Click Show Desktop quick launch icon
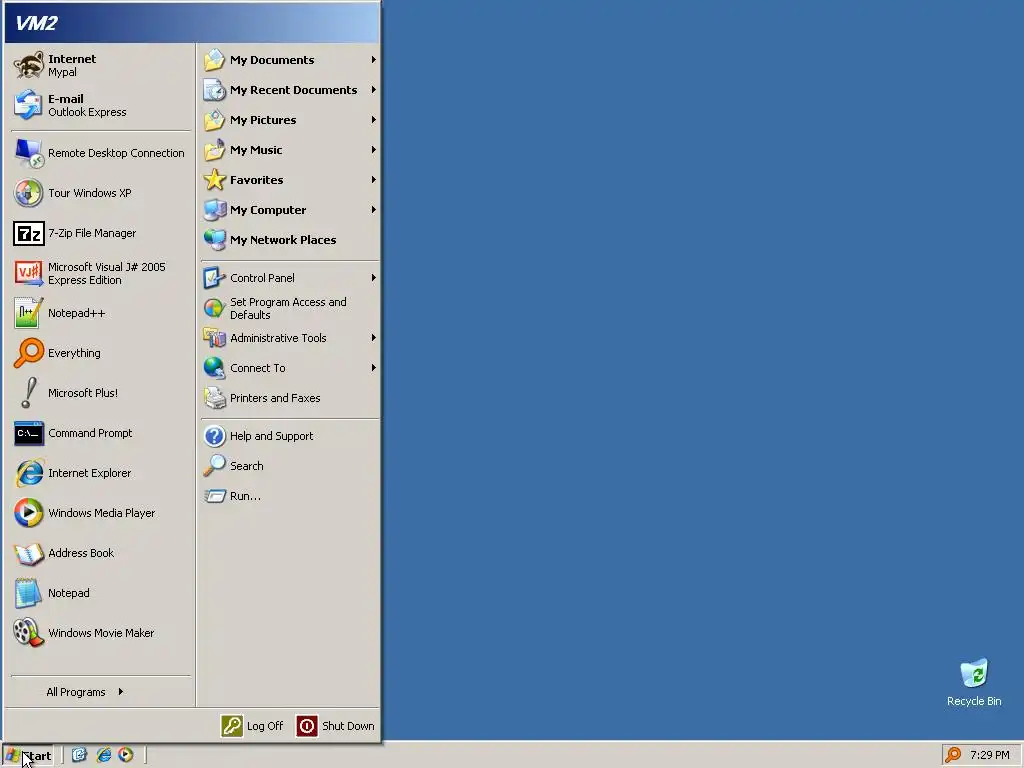The width and height of the screenshot is (1024, 768). pos(79,755)
